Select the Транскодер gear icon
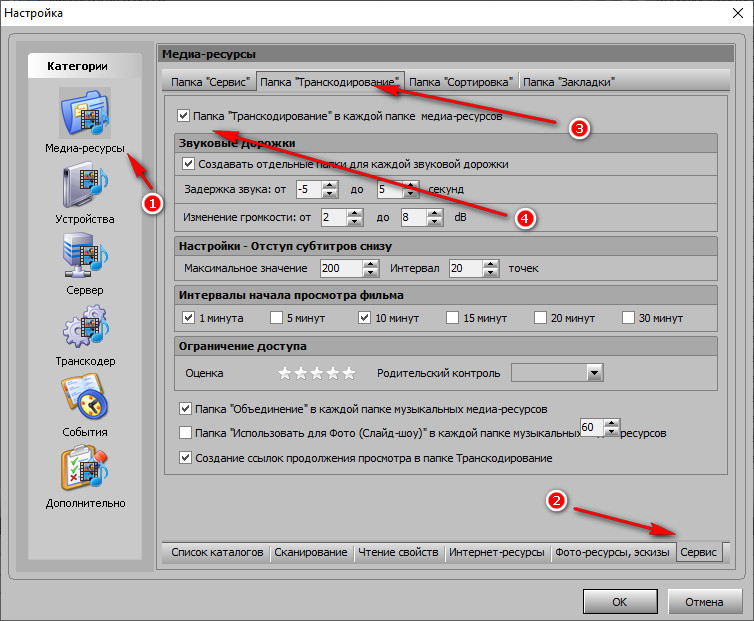Viewport: 754px width, 621px height. coord(84,329)
